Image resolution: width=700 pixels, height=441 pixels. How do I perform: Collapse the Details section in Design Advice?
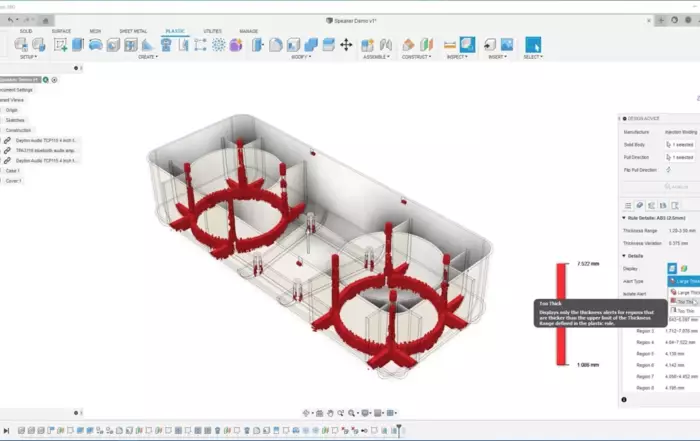point(624,256)
